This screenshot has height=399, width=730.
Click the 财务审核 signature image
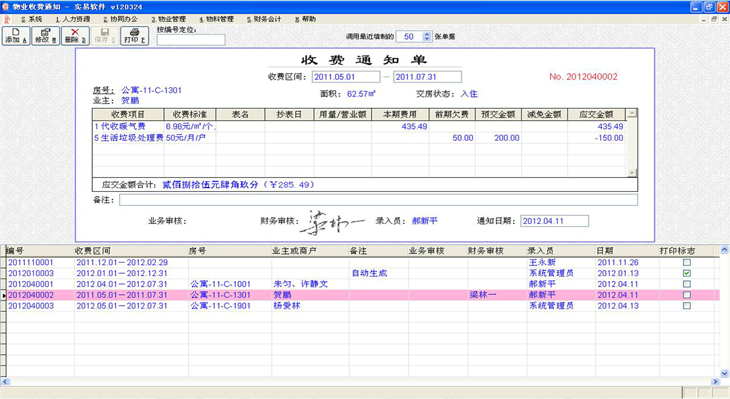click(331, 222)
